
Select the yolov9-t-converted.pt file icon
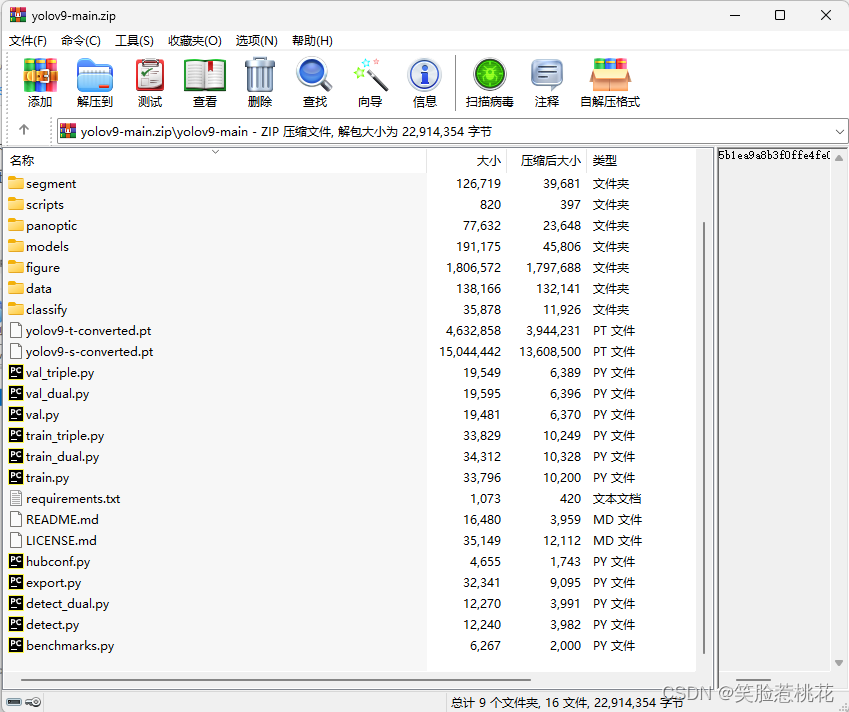(x=16, y=330)
